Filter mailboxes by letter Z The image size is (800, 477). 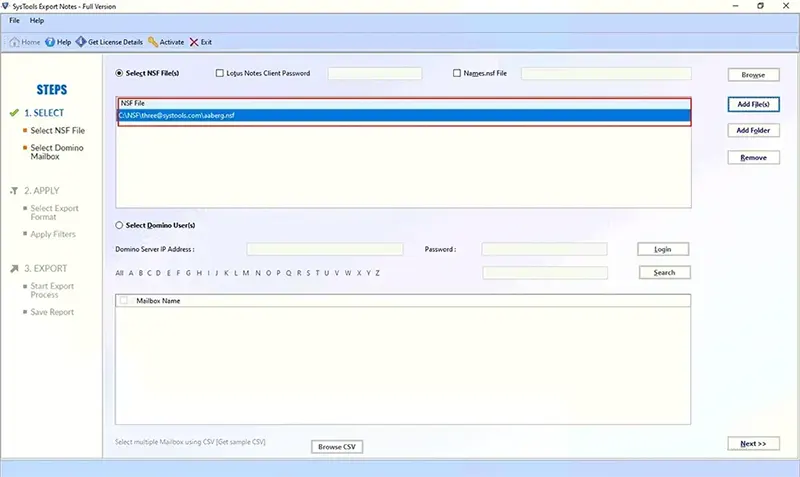point(378,273)
